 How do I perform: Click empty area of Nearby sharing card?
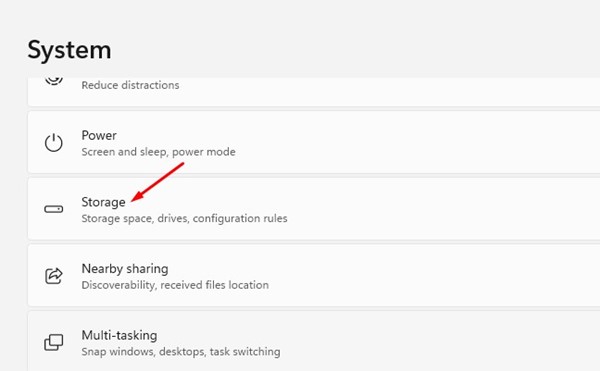click(421, 275)
